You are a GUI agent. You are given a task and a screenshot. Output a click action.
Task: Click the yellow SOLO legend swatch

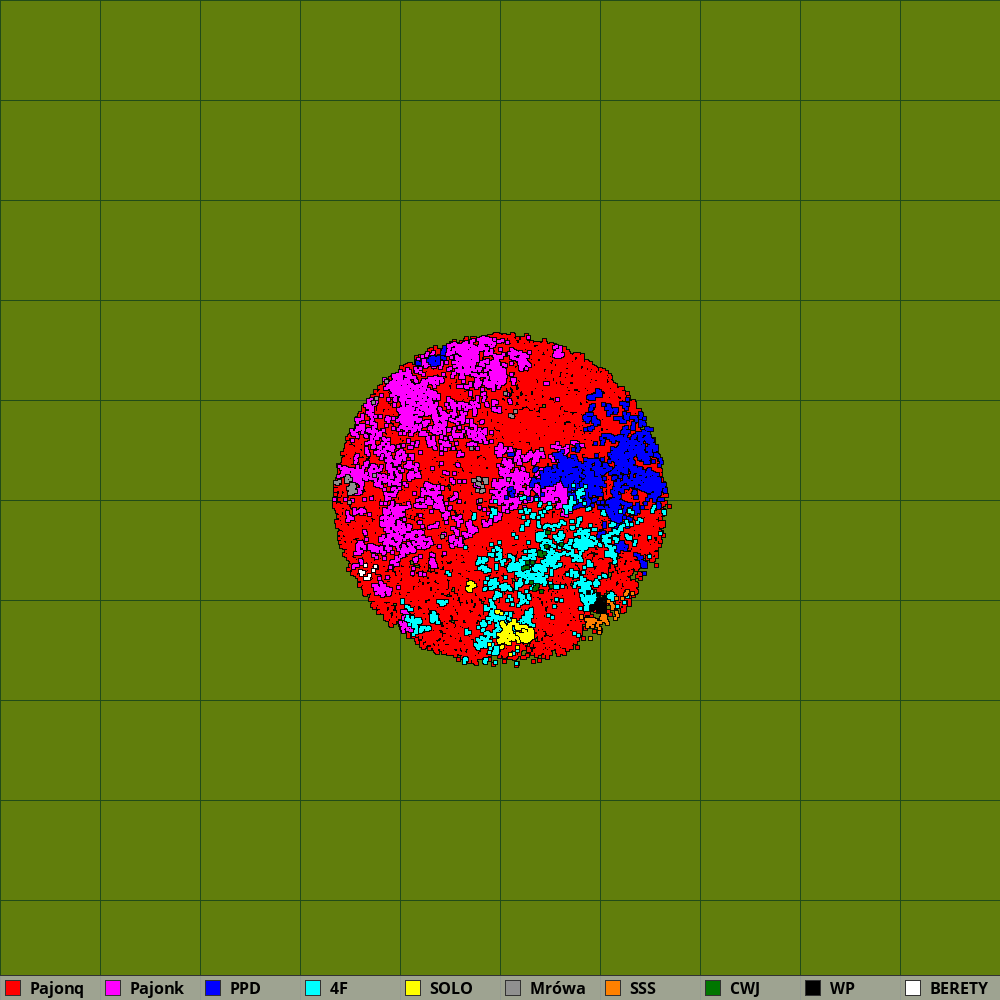(413, 988)
